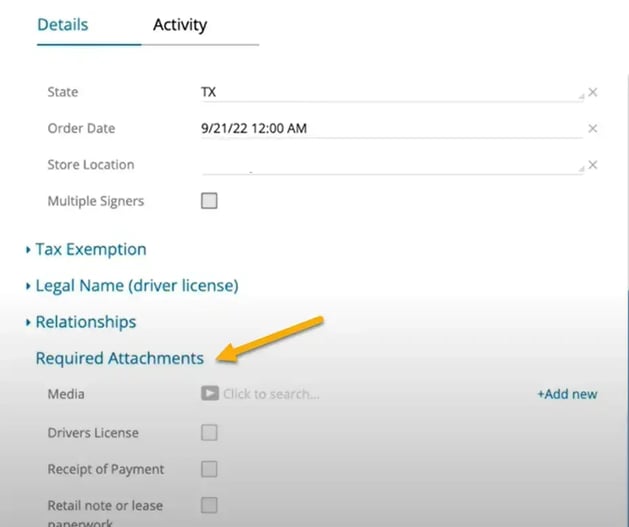Viewport: 629px width, 527px height.
Task: Expand the Relationships section
Action: 85,322
